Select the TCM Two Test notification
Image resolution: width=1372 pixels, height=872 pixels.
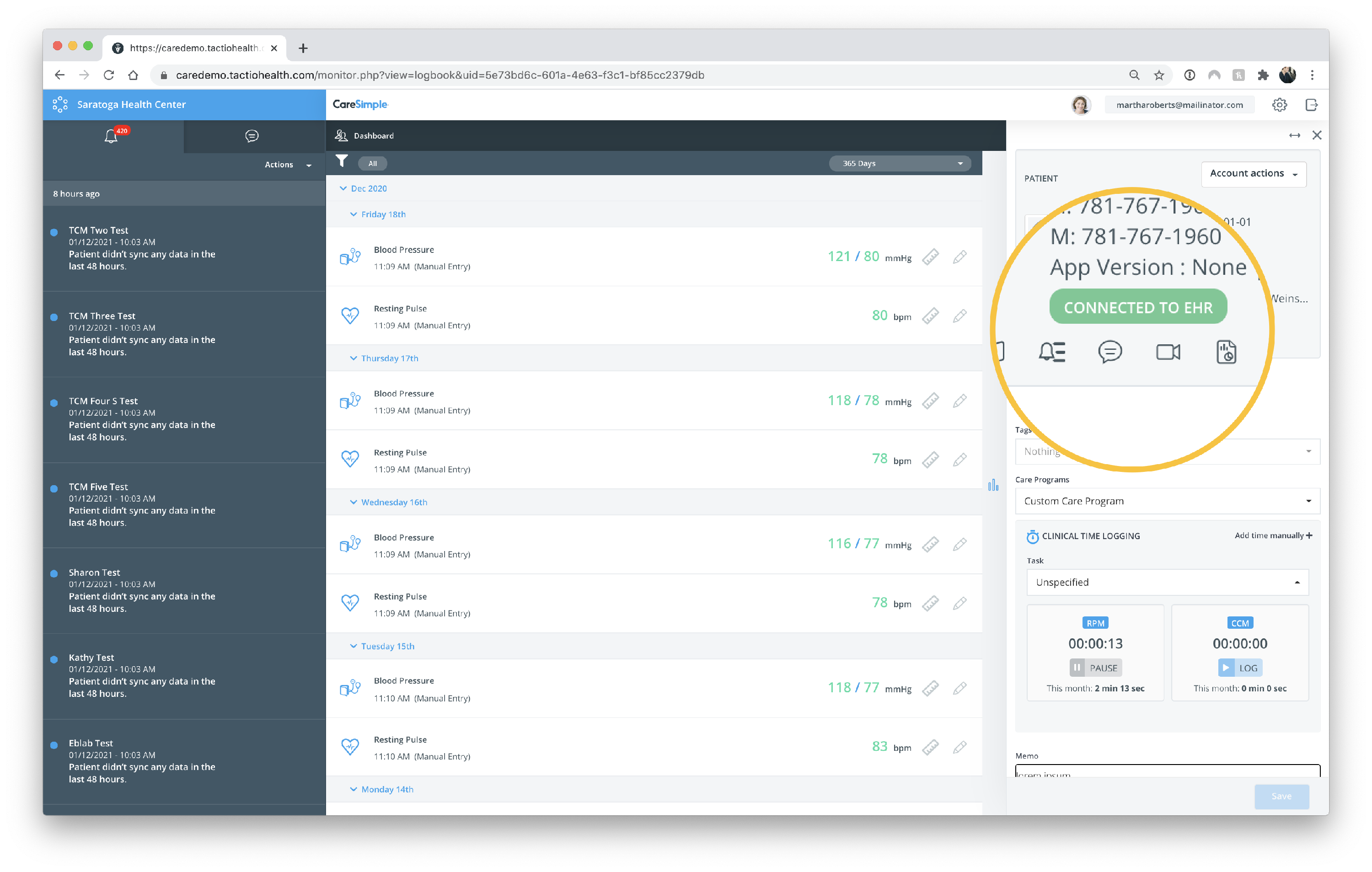[142, 248]
